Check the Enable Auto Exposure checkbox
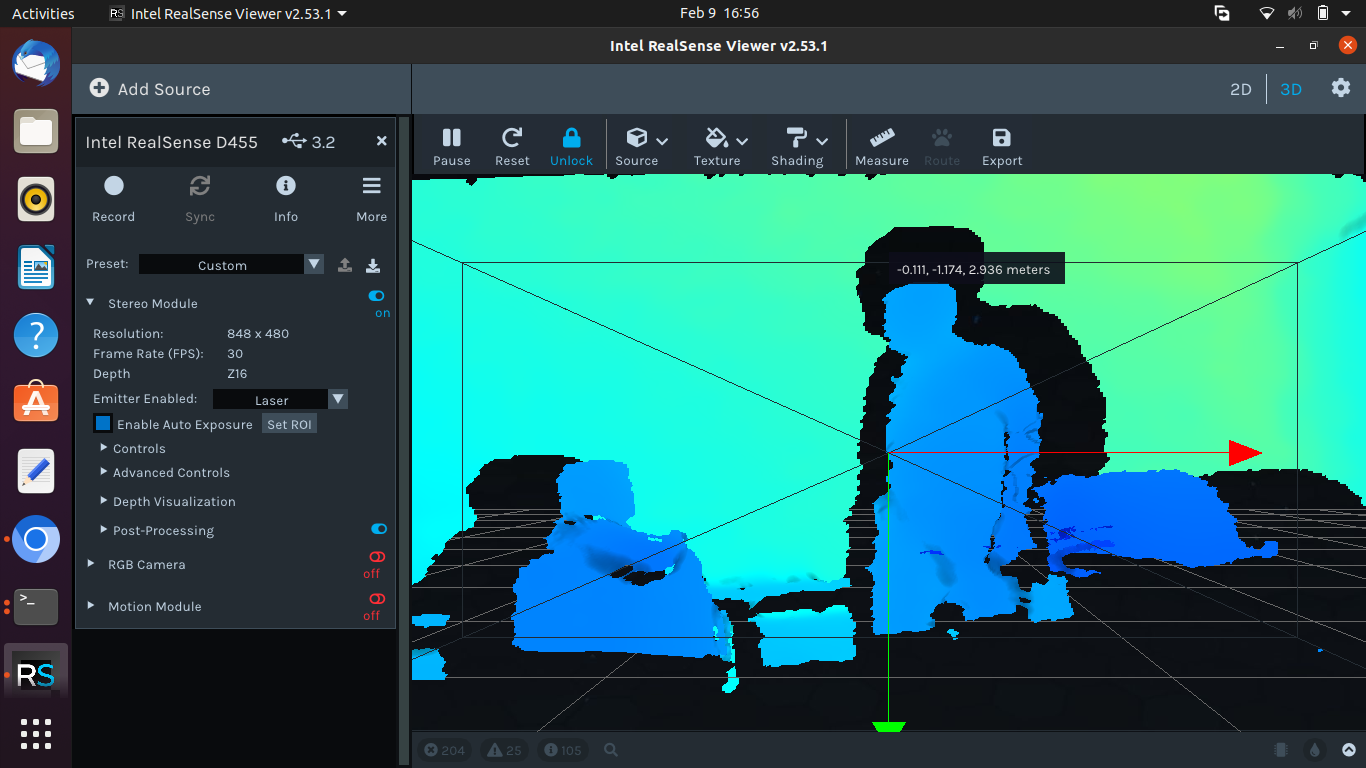Screen dimensions: 1366x768 [103, 422]
